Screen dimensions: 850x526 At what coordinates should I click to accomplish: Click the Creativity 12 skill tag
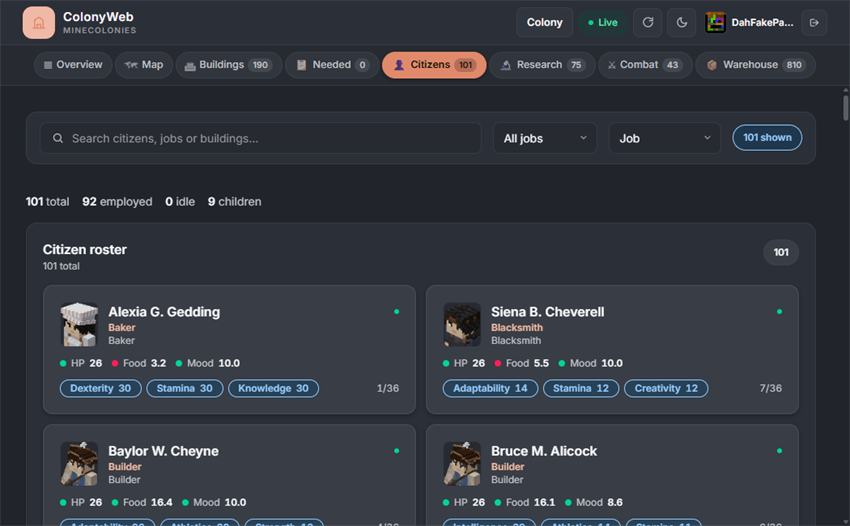666,388
